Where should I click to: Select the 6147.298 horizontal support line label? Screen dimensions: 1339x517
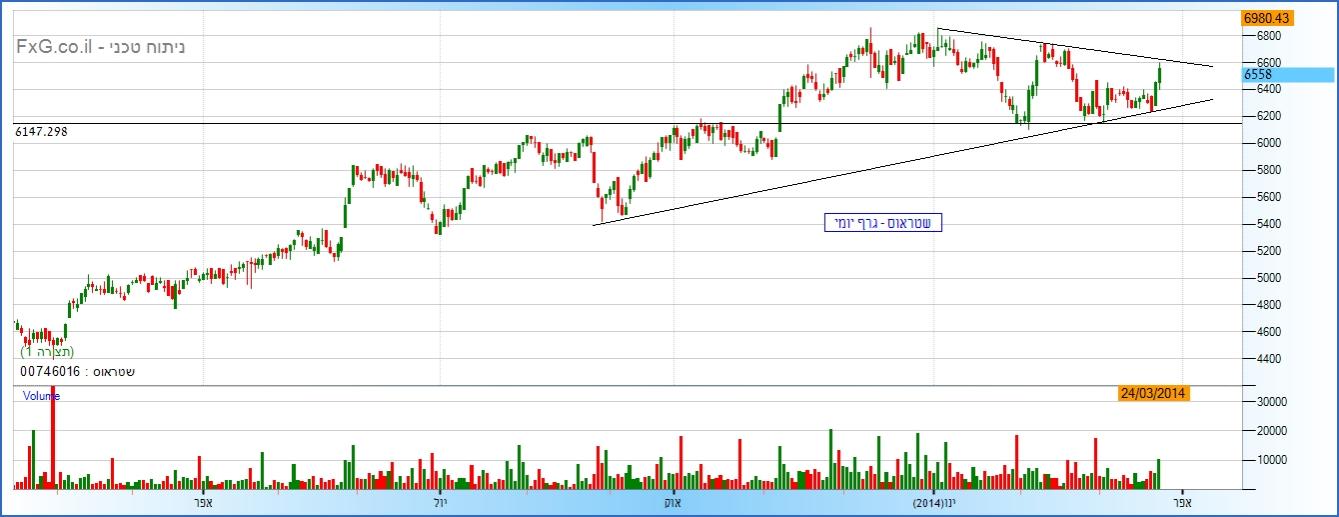41,131
